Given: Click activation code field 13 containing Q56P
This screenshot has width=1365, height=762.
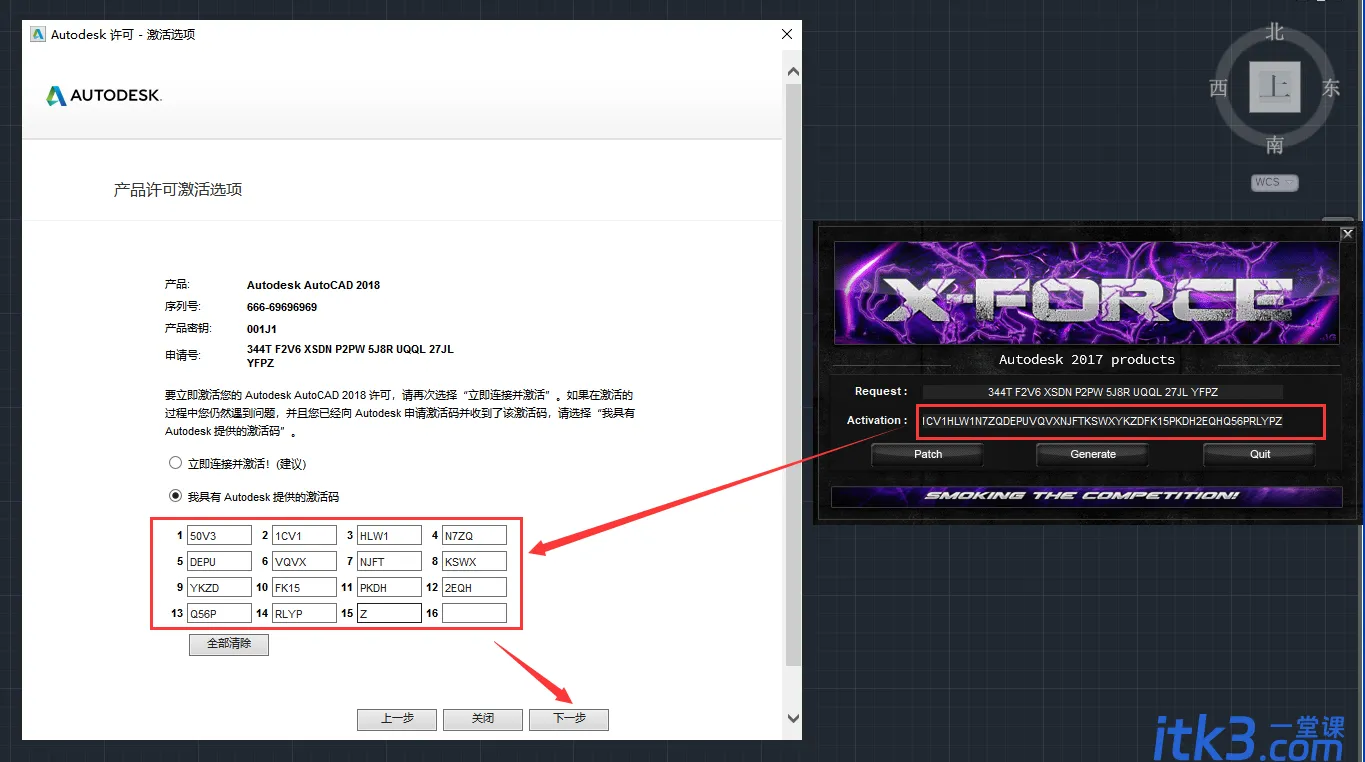Looking at the screenshot, I should click(219, 613).
